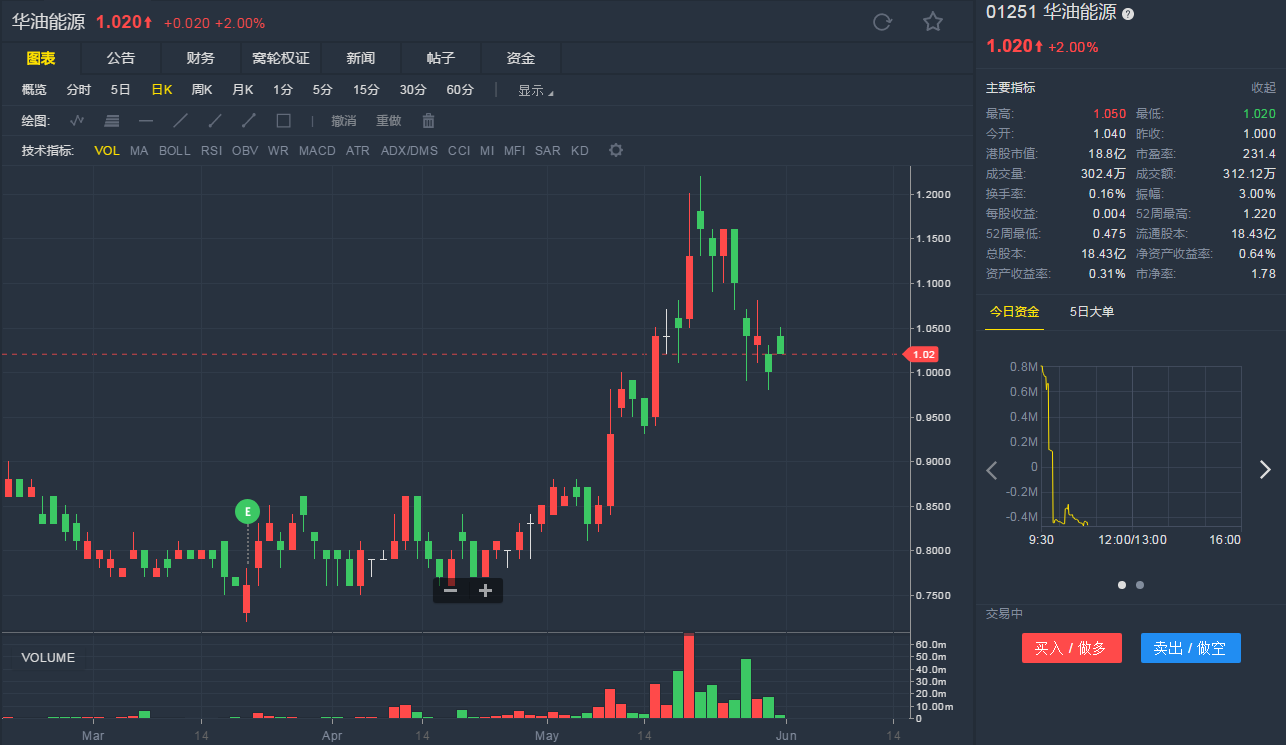Select the plain trend line tool

(181, 121)
